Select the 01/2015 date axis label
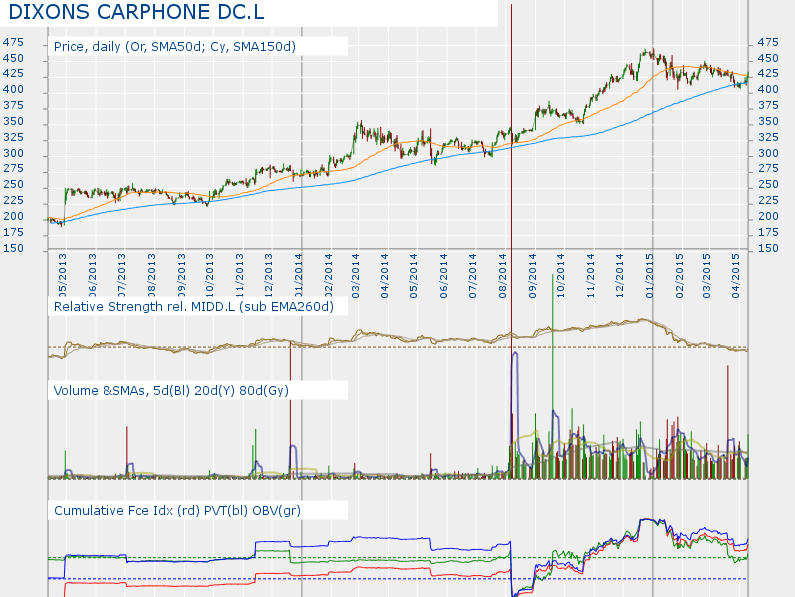 (649, 276)
